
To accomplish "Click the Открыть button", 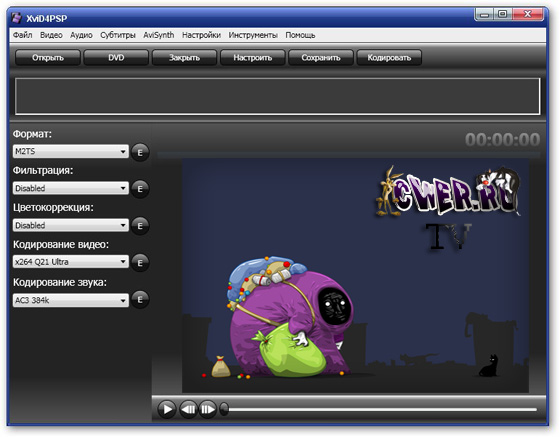I will point(48,58).
